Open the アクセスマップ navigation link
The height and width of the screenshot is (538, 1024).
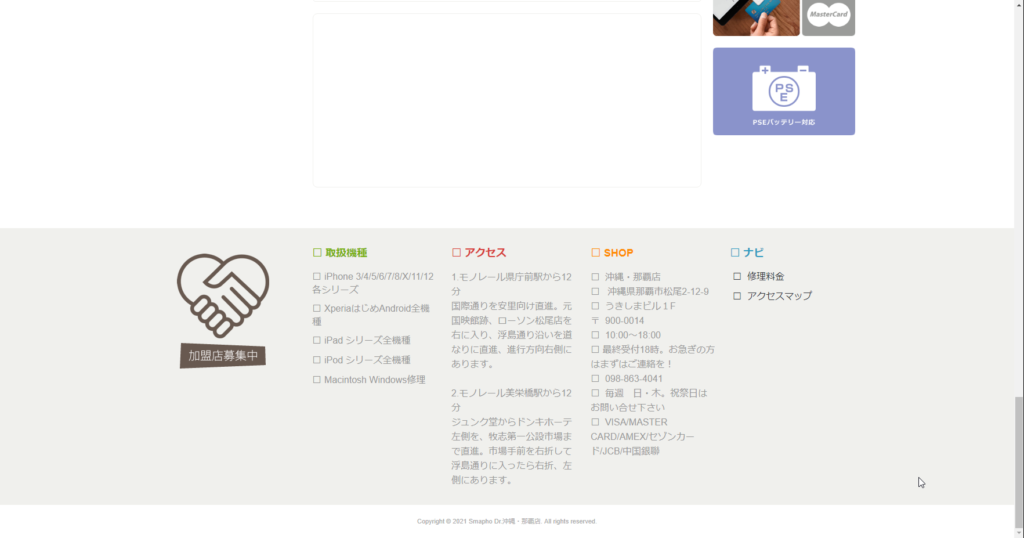[779, 296]
